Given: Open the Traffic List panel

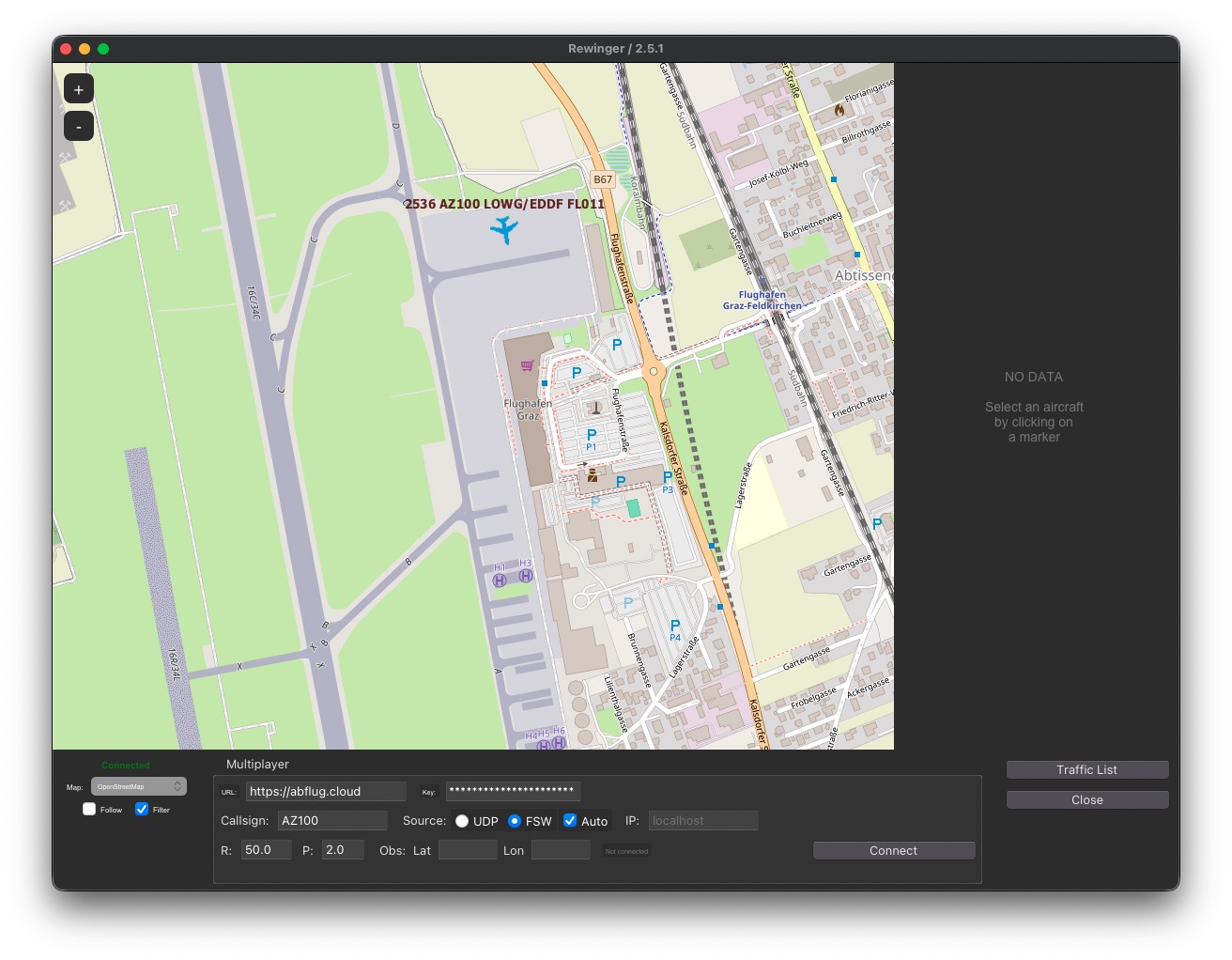Looking at the screenshot, I should (x=1086, y=769).
